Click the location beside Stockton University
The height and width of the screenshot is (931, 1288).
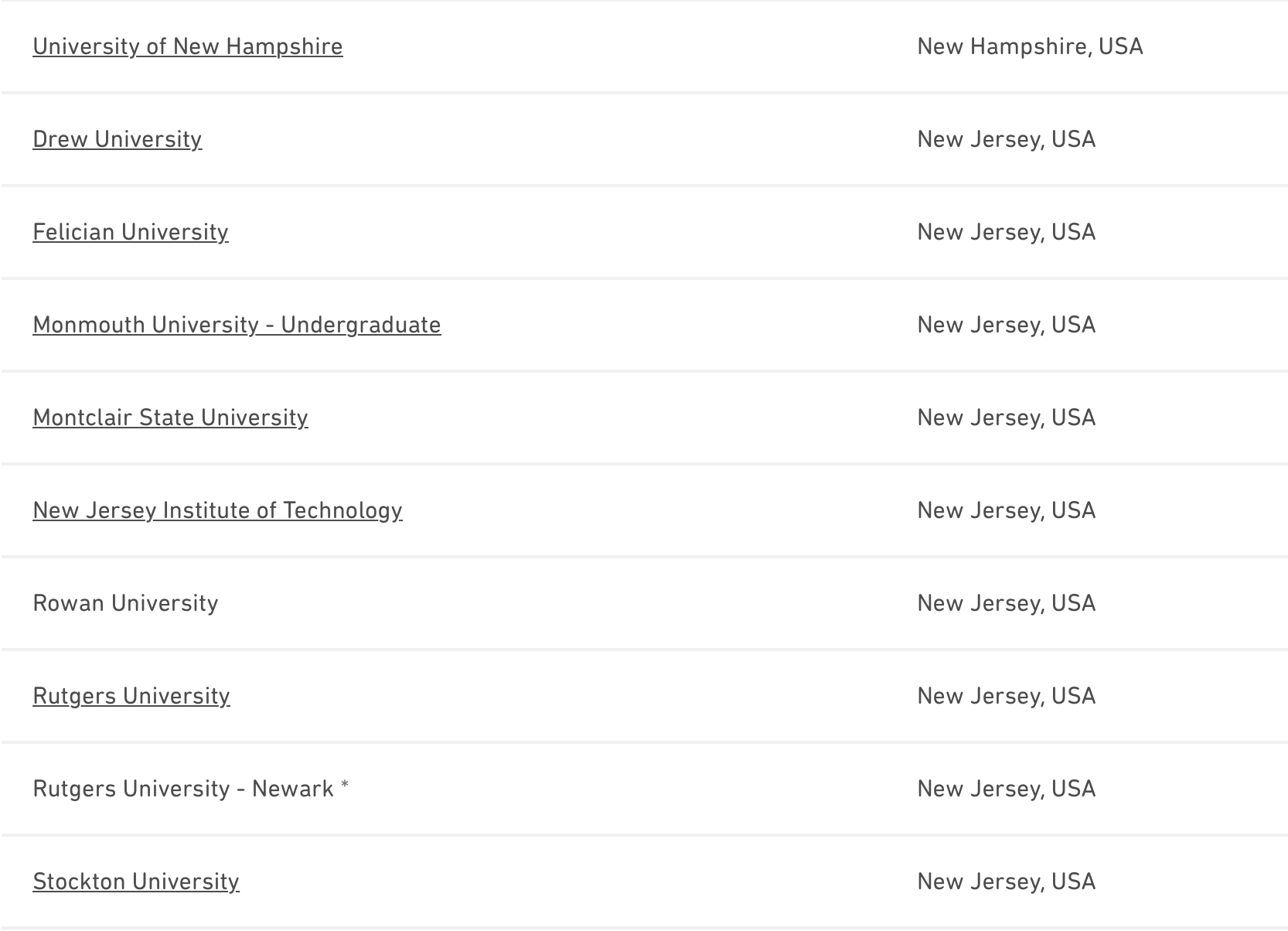(1006, 882)
